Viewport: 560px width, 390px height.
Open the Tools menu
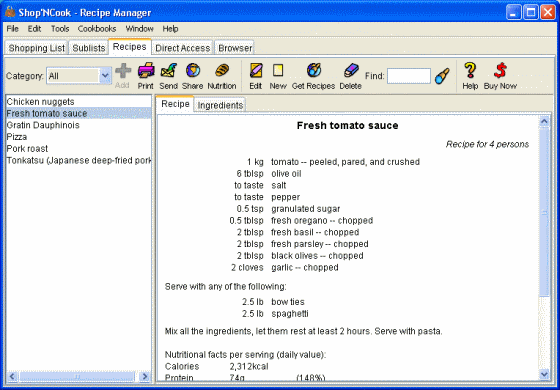(60, 29)
